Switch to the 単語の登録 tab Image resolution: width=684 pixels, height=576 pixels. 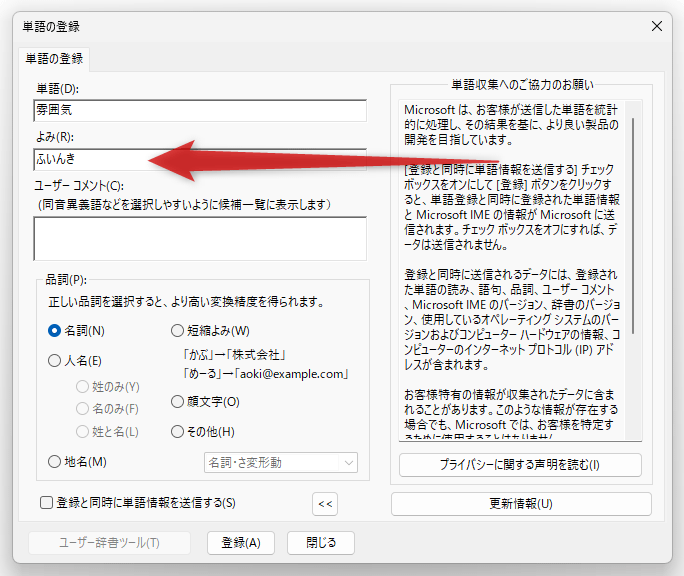pos(54,59)
